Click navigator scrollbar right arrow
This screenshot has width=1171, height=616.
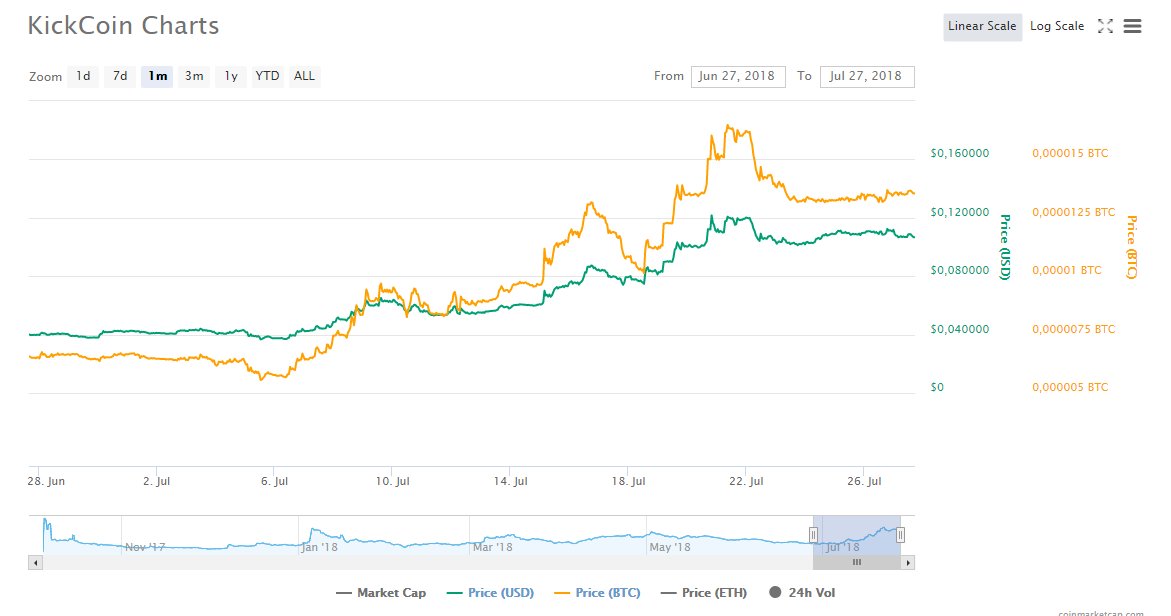908,563
